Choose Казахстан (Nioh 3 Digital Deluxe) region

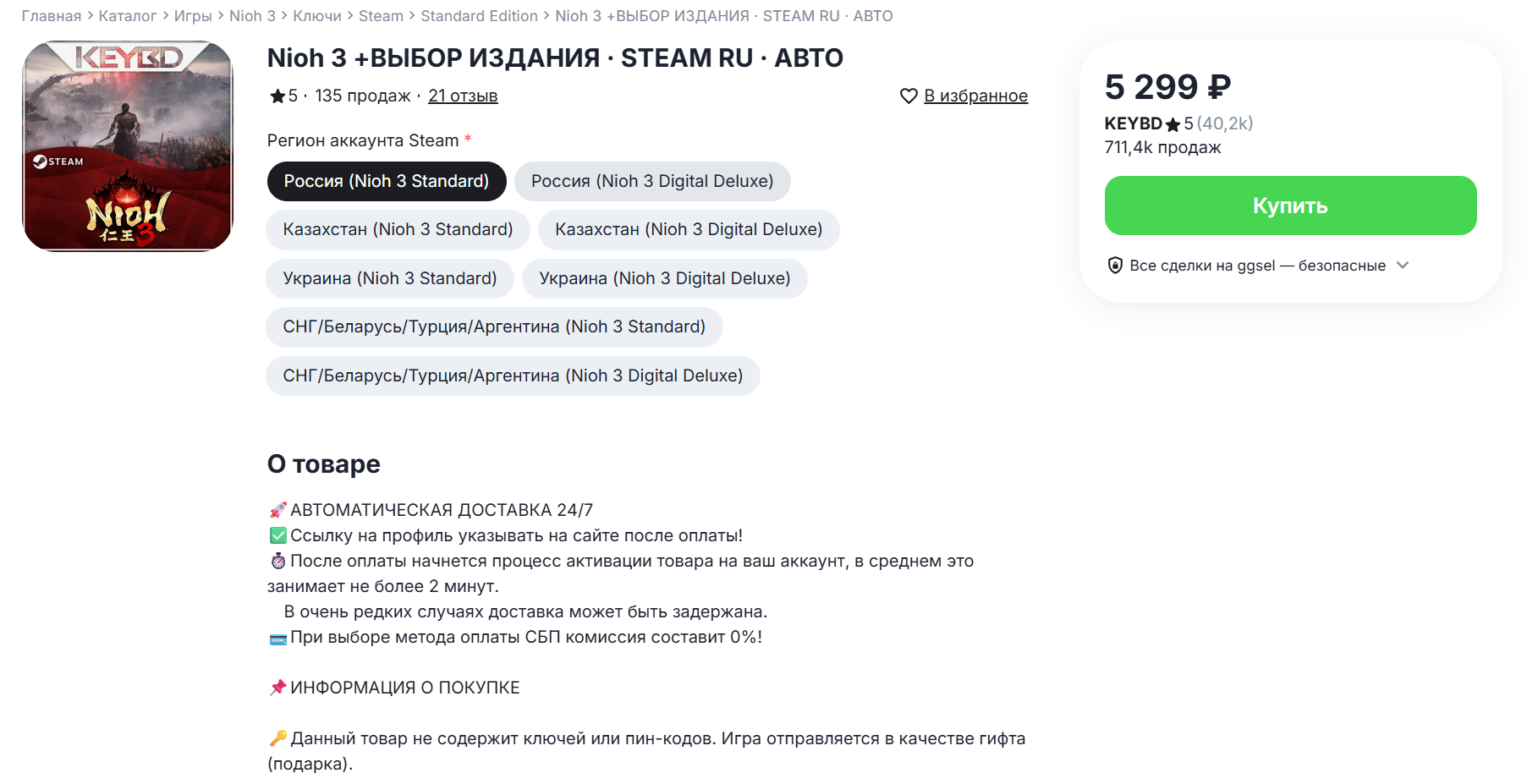688,230
